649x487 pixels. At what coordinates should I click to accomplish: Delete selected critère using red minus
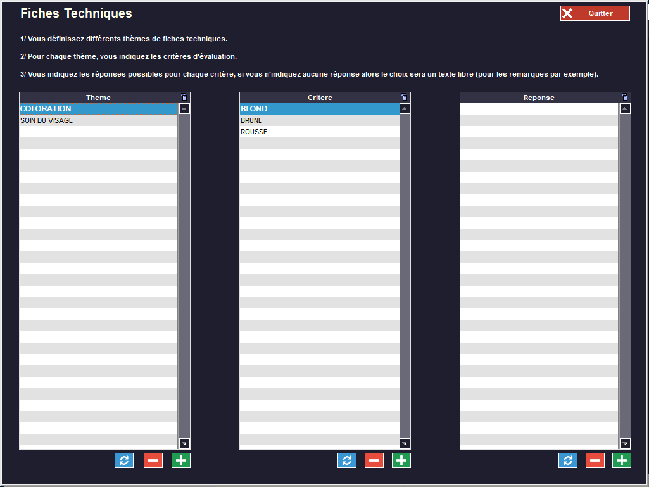[373, 460]
